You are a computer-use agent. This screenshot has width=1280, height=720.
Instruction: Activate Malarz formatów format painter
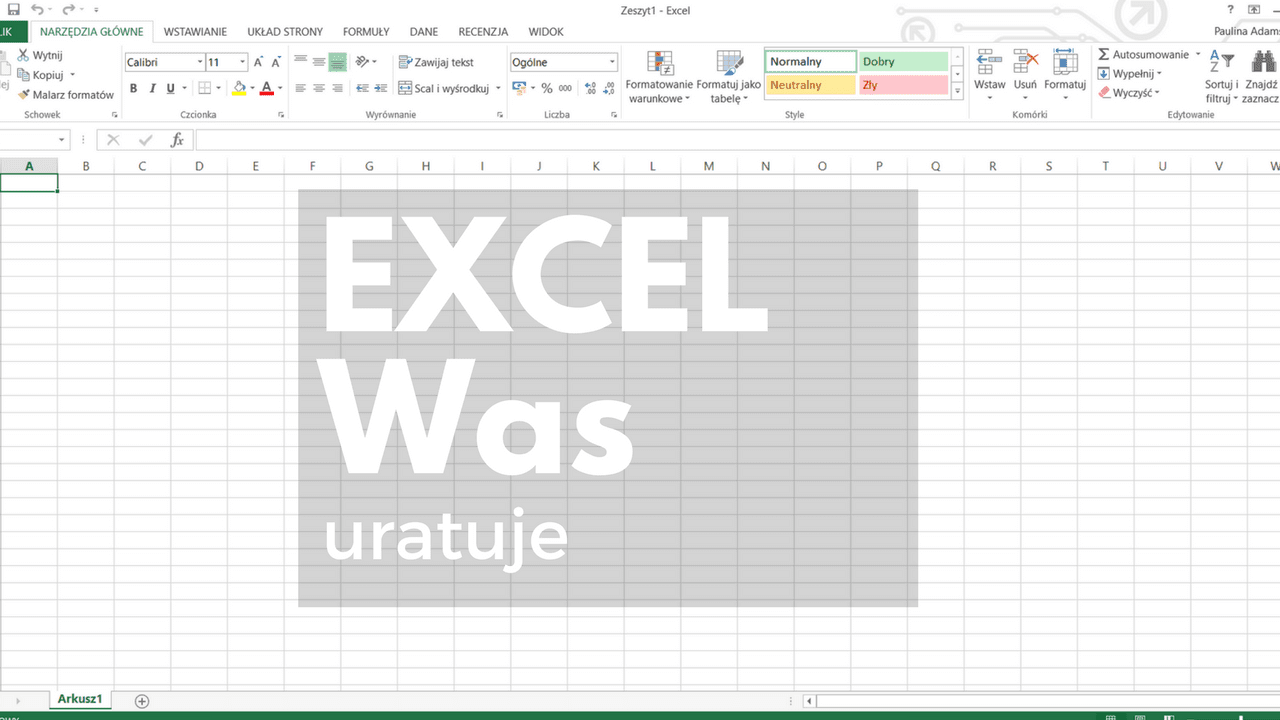point(65,95)
